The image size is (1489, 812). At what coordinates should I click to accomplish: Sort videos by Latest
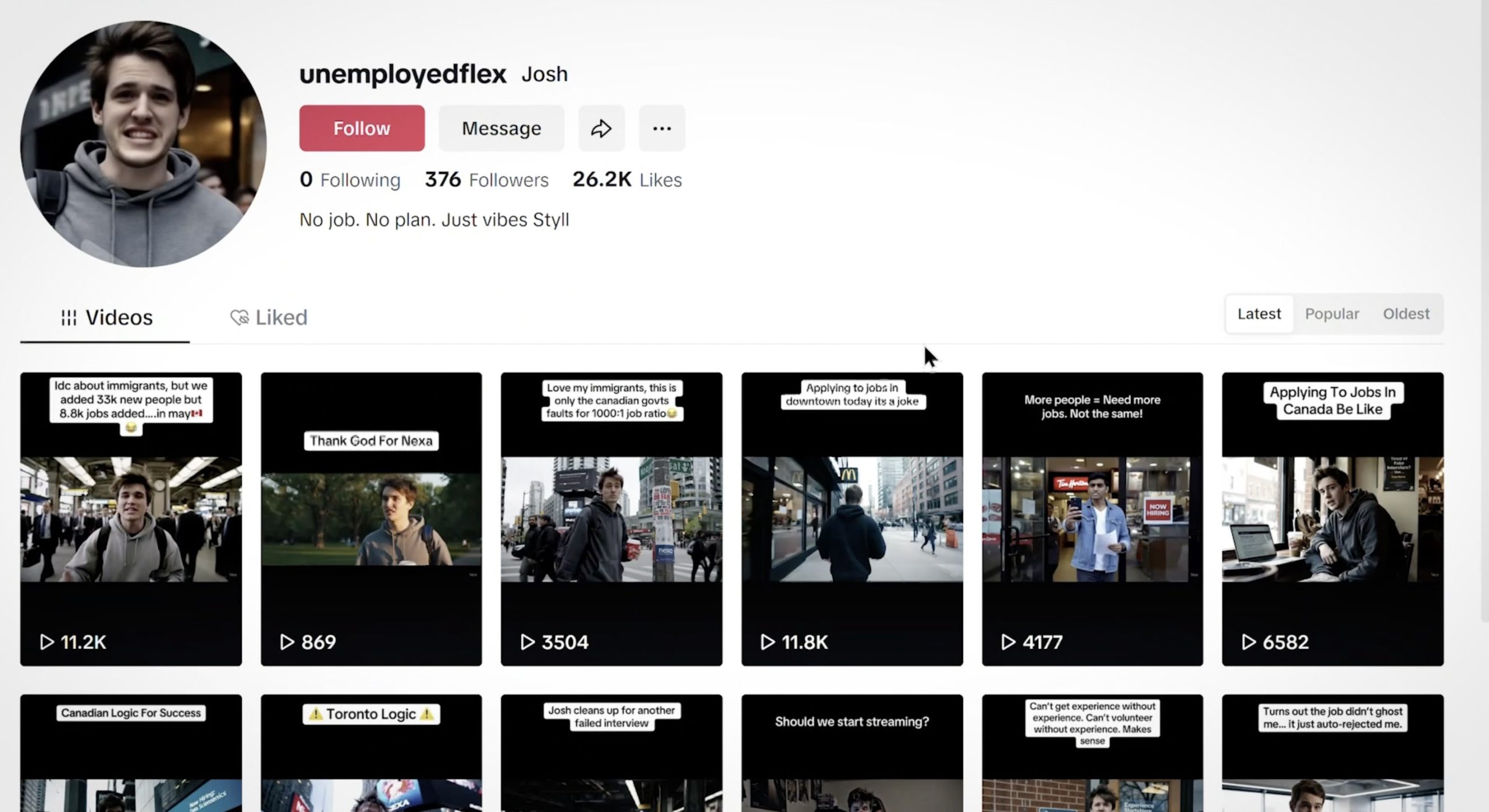click(x=1259, y=314)
